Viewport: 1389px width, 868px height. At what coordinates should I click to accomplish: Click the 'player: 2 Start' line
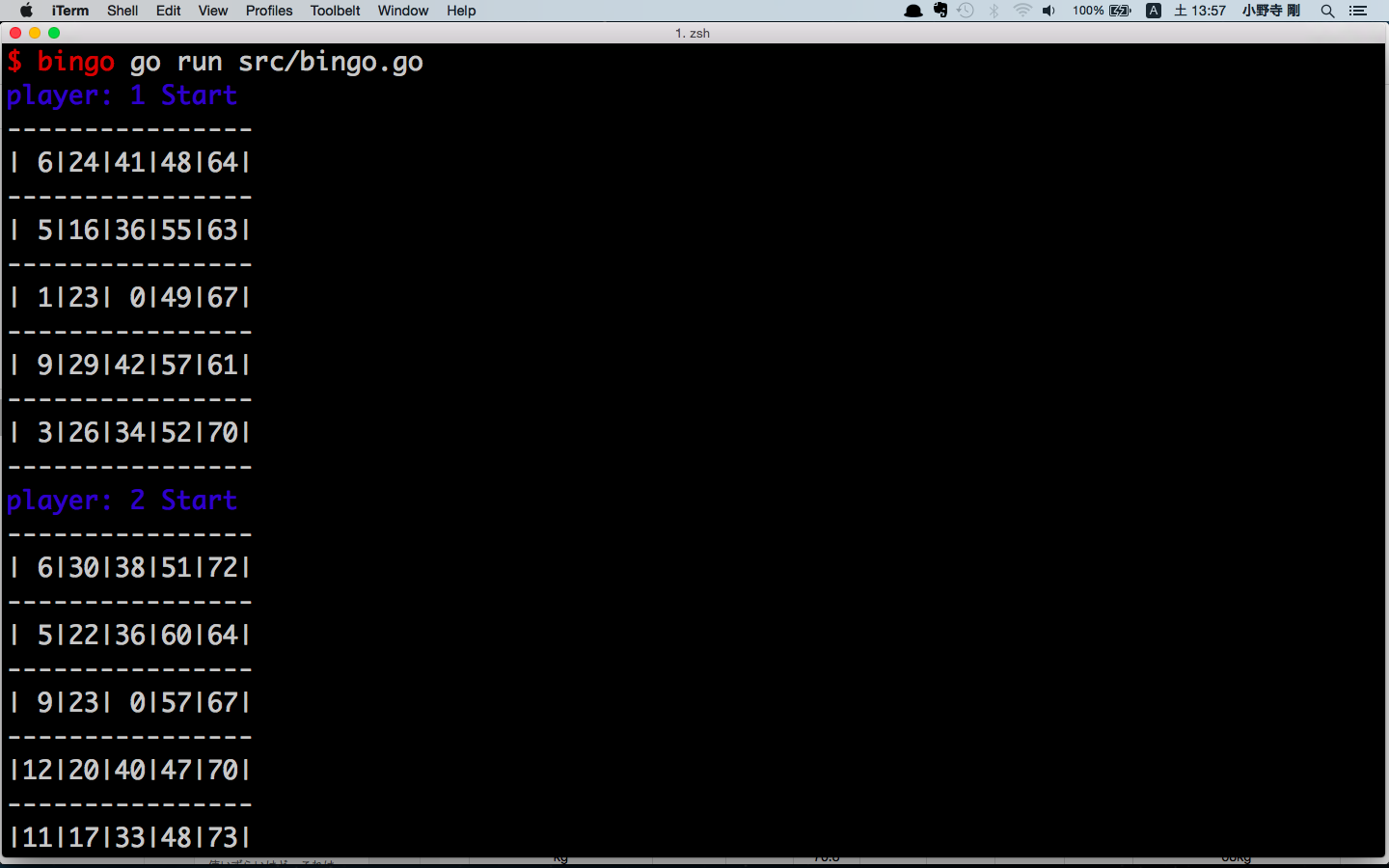[x=122, y=501]
